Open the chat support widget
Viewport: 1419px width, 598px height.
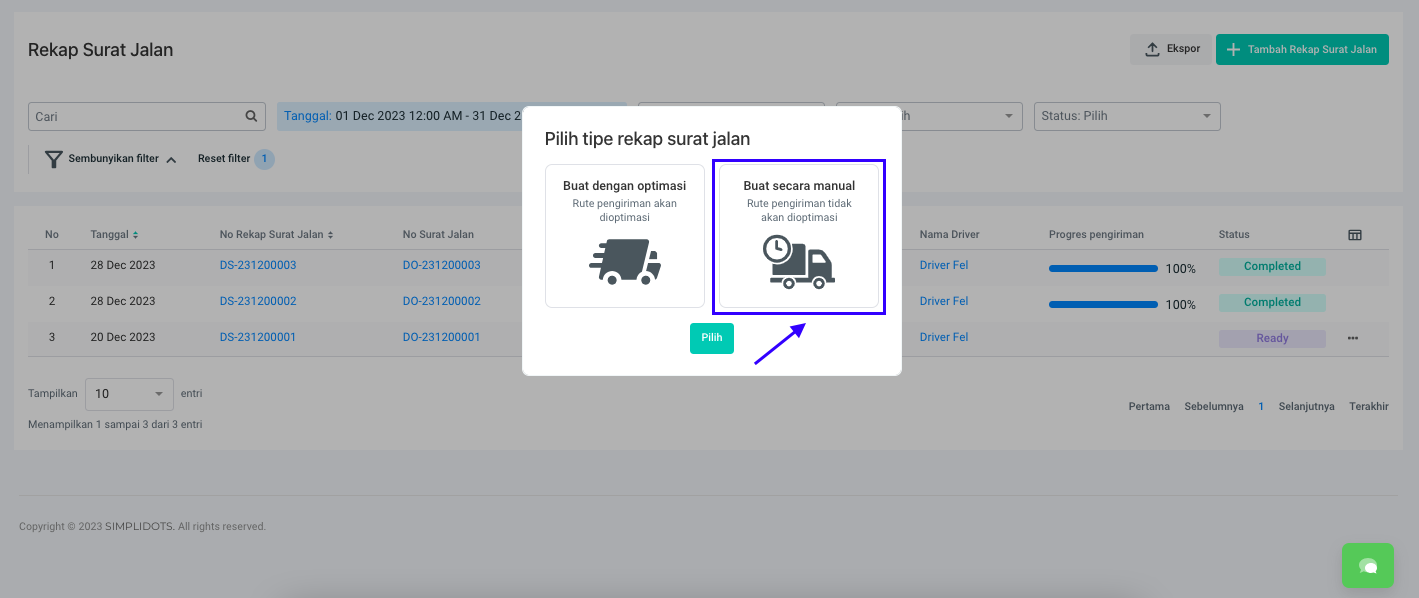click(x=1367, y=566)
